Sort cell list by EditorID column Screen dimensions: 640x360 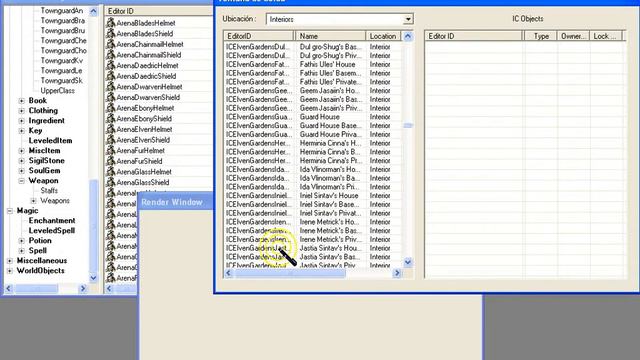point(259,36)
